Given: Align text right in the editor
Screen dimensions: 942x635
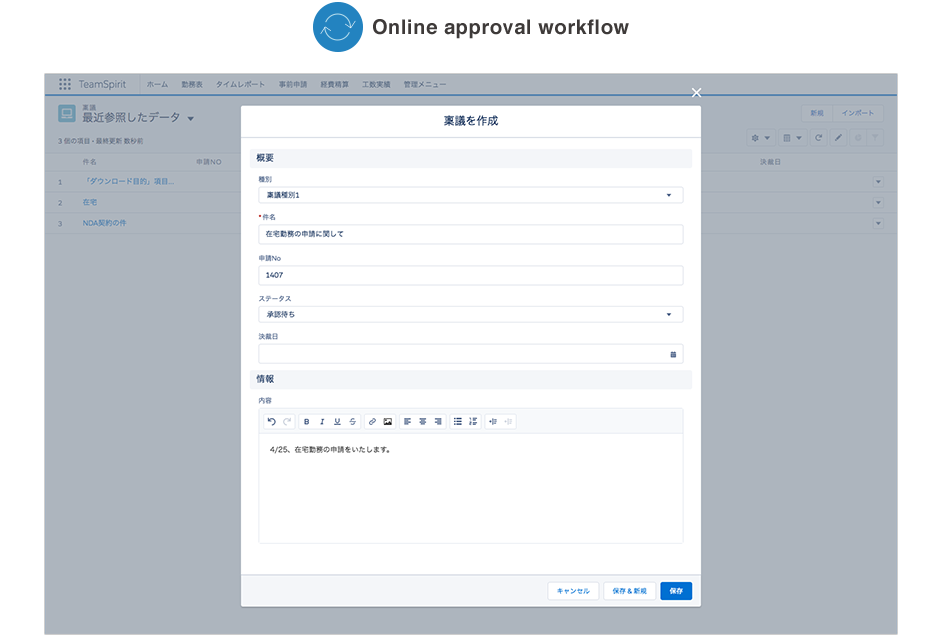Looking at the screenshot, I should (x=438, y=422).
